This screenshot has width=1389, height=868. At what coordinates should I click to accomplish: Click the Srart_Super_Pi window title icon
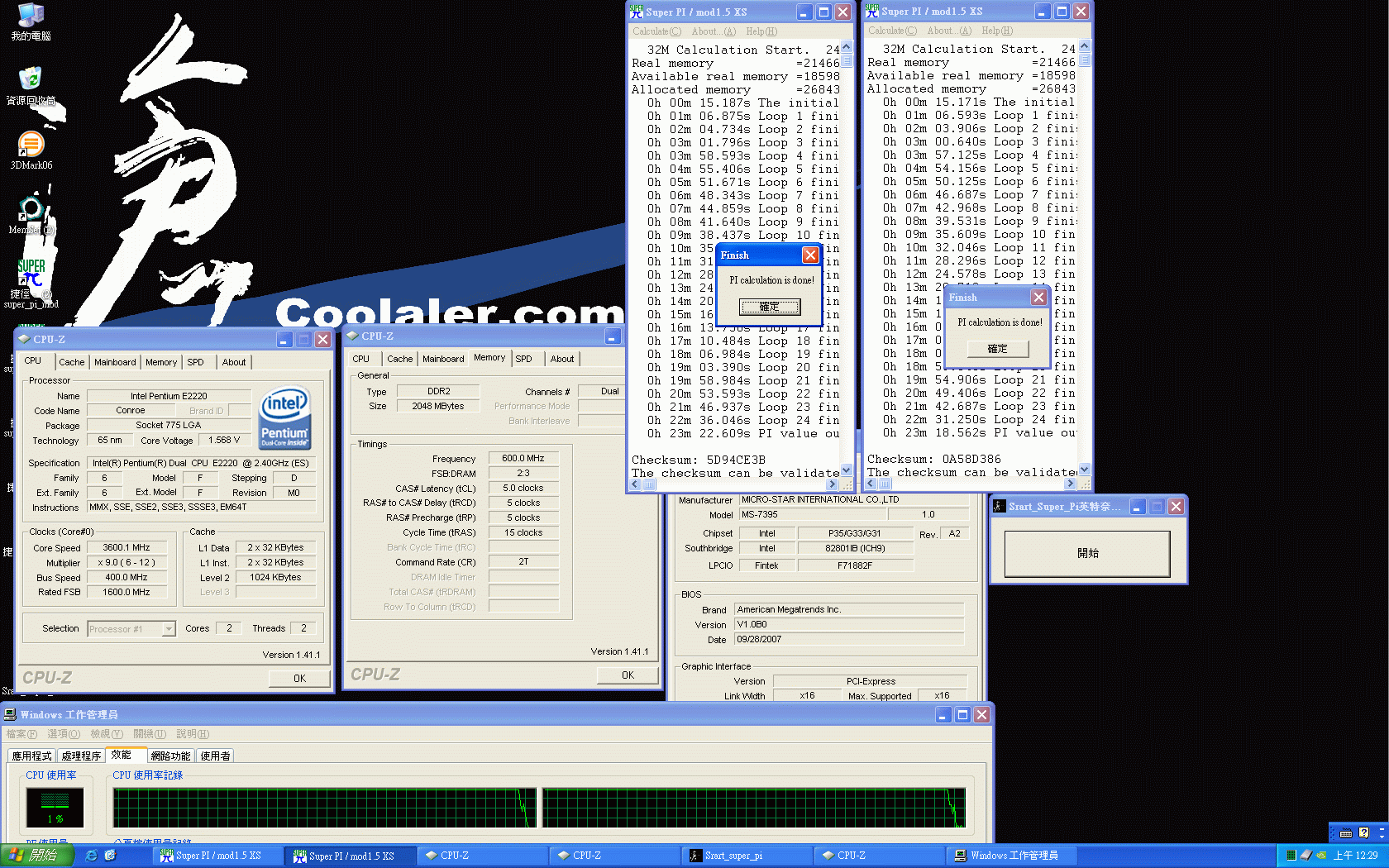point(1000,506)
